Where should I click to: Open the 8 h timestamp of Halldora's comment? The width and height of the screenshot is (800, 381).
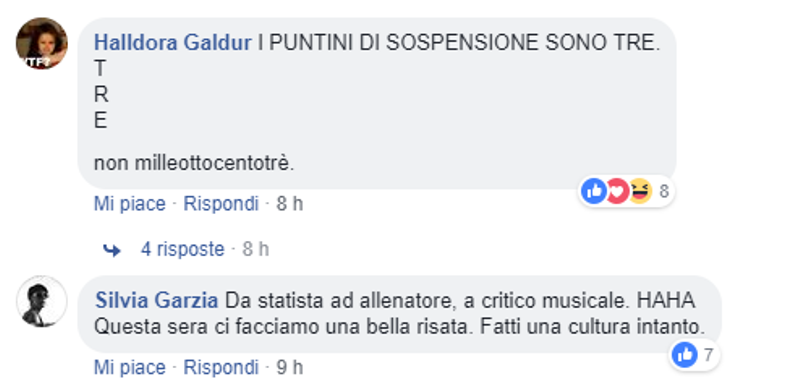(290, 204)
